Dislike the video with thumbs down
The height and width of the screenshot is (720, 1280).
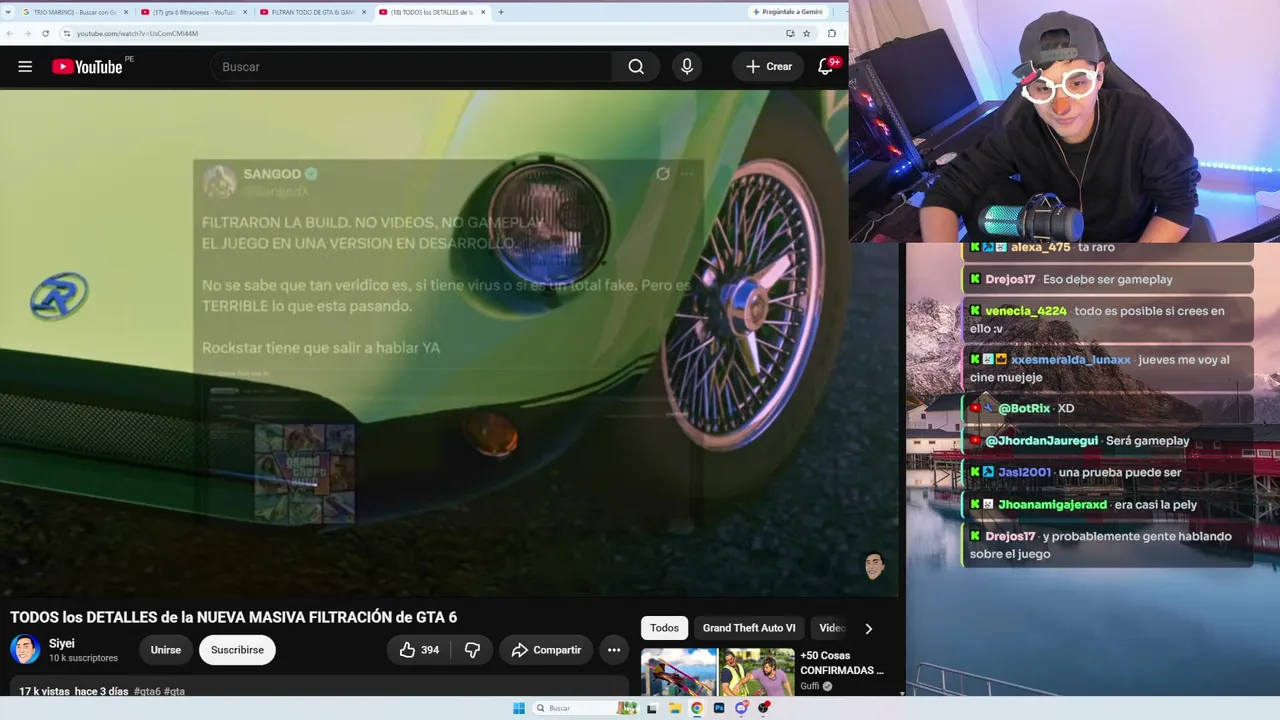[472, 650]
